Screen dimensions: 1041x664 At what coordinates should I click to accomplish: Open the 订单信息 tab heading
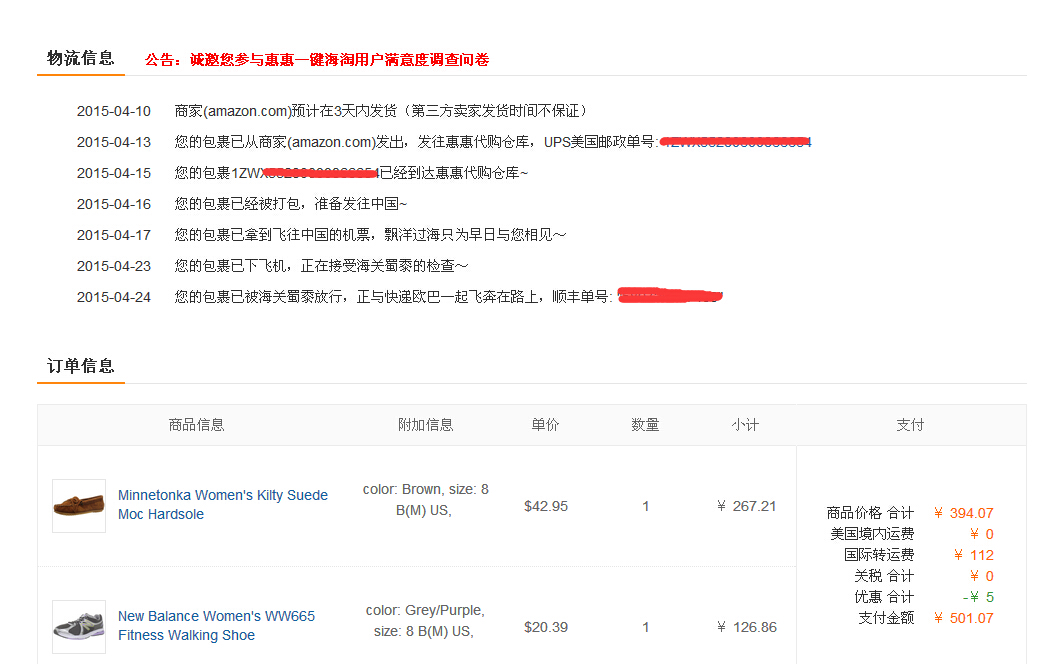81,366
